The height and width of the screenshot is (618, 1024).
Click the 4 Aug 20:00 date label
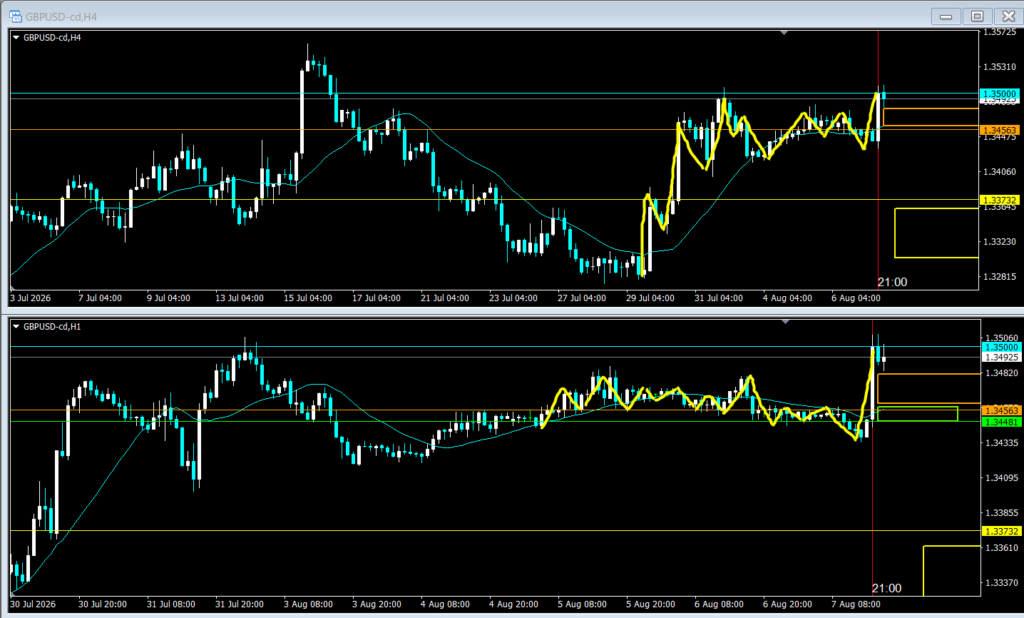(x=513, y=604)
